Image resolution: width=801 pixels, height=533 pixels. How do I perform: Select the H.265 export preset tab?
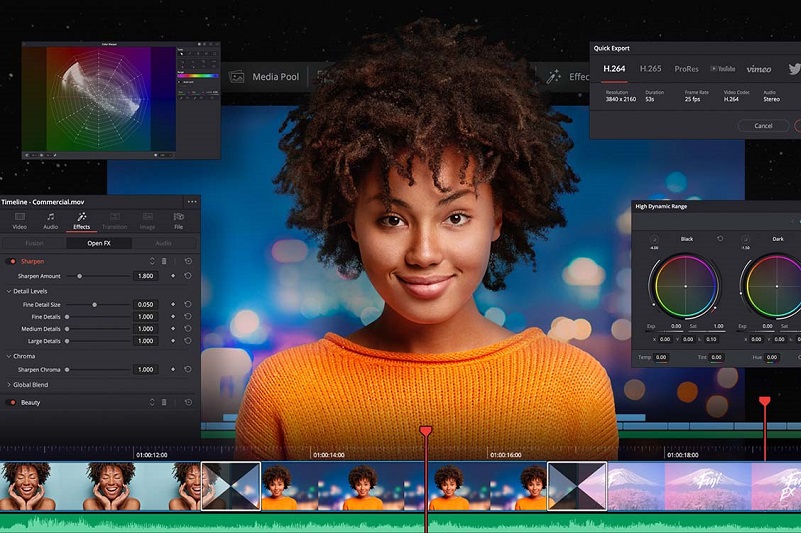tap(650, 69)
